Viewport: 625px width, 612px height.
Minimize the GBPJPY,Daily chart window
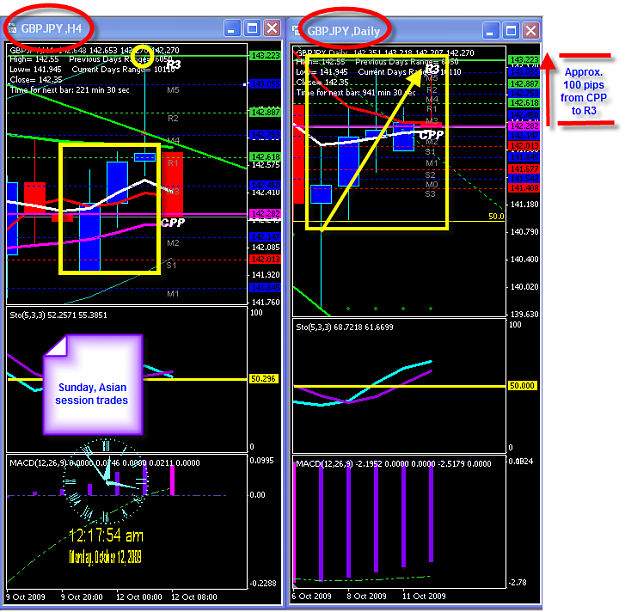(490, 31)
